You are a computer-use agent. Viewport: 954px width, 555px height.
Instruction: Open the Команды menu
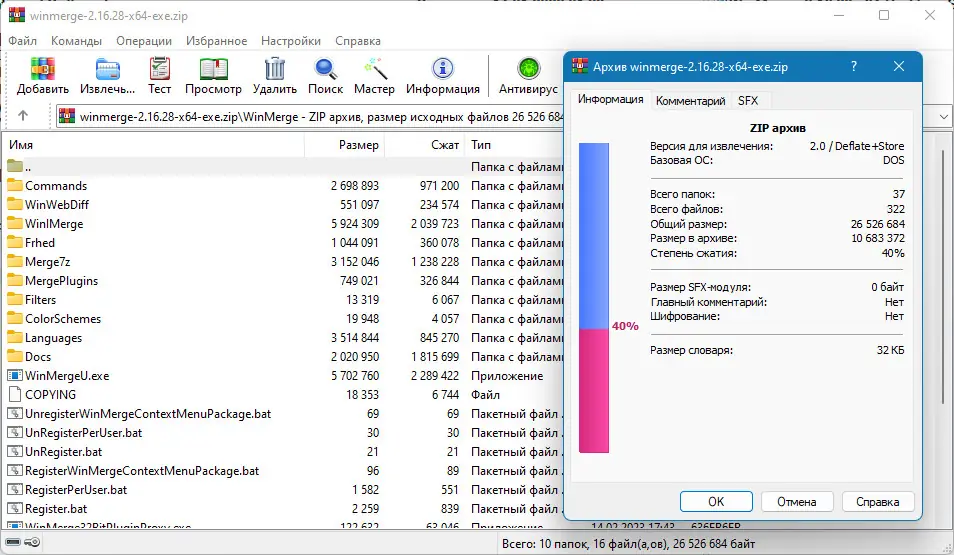click(76, 41)
